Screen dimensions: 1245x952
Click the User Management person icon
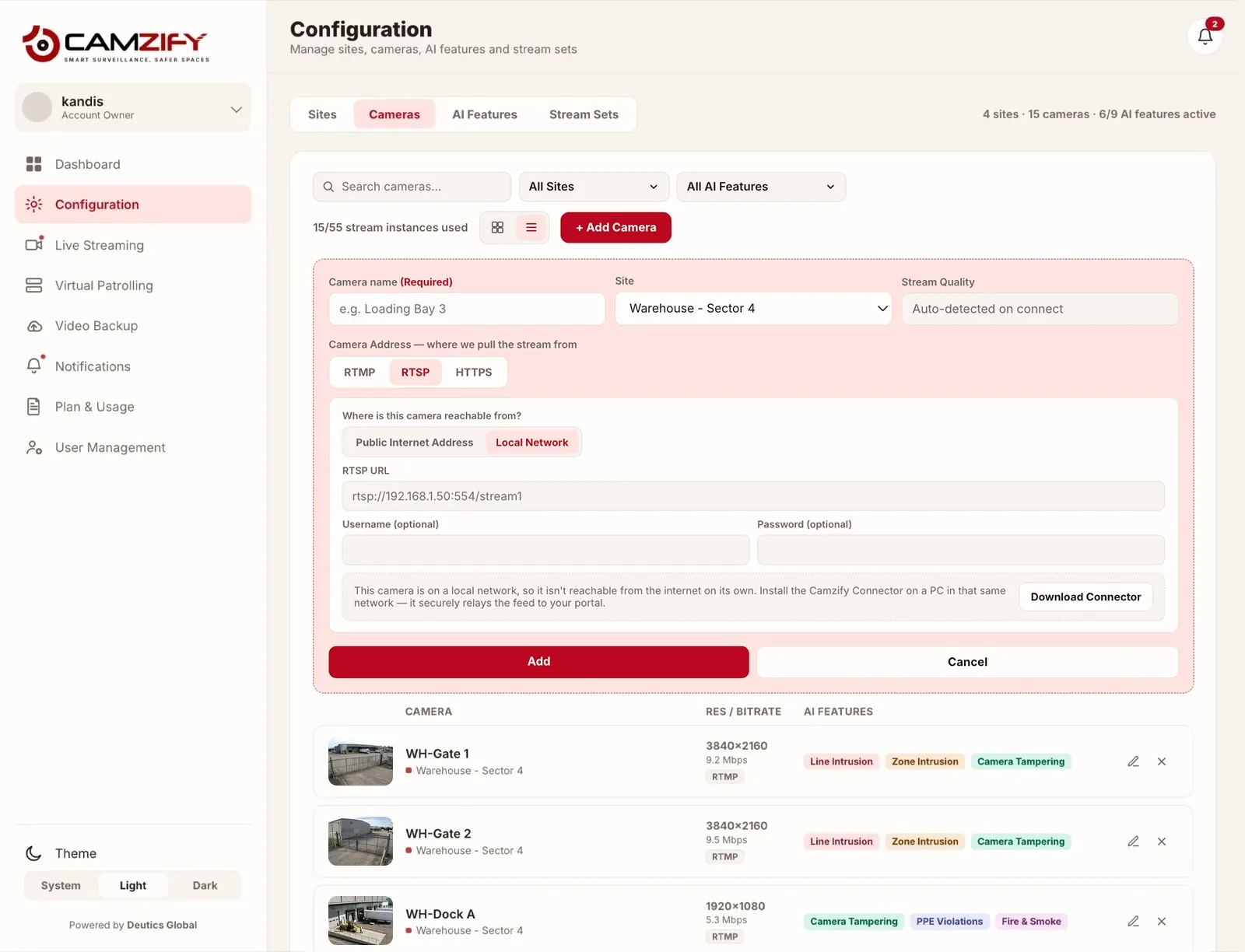33,447
